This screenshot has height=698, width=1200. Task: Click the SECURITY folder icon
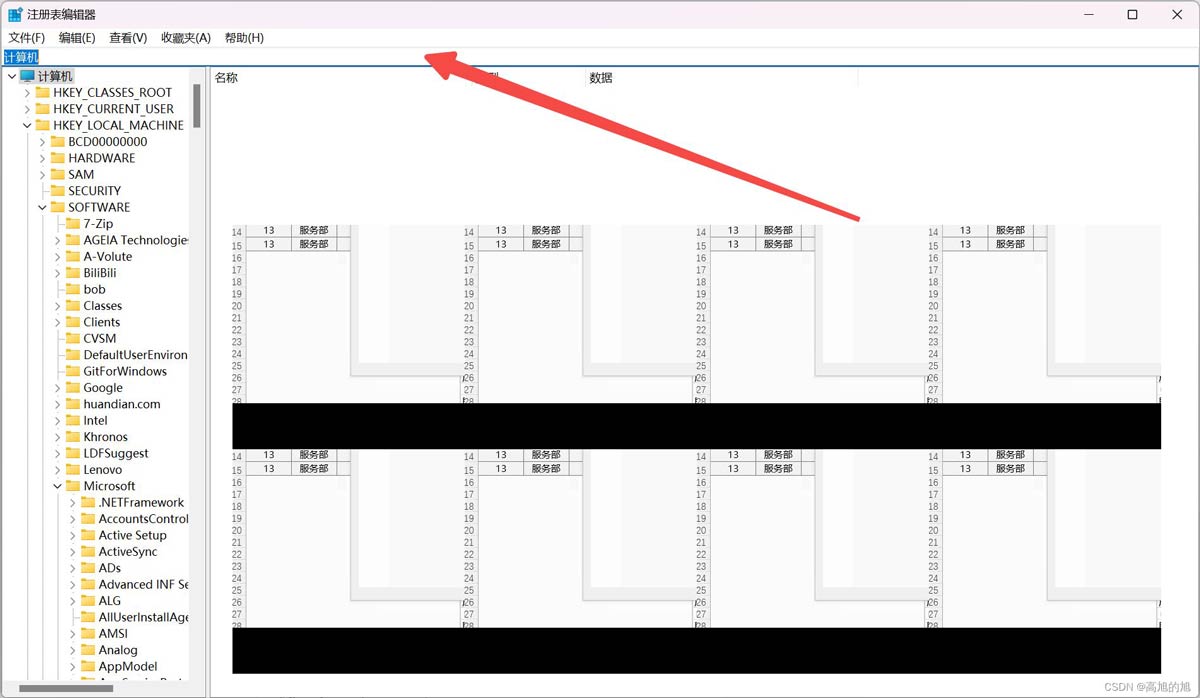(x=57, y=191)
